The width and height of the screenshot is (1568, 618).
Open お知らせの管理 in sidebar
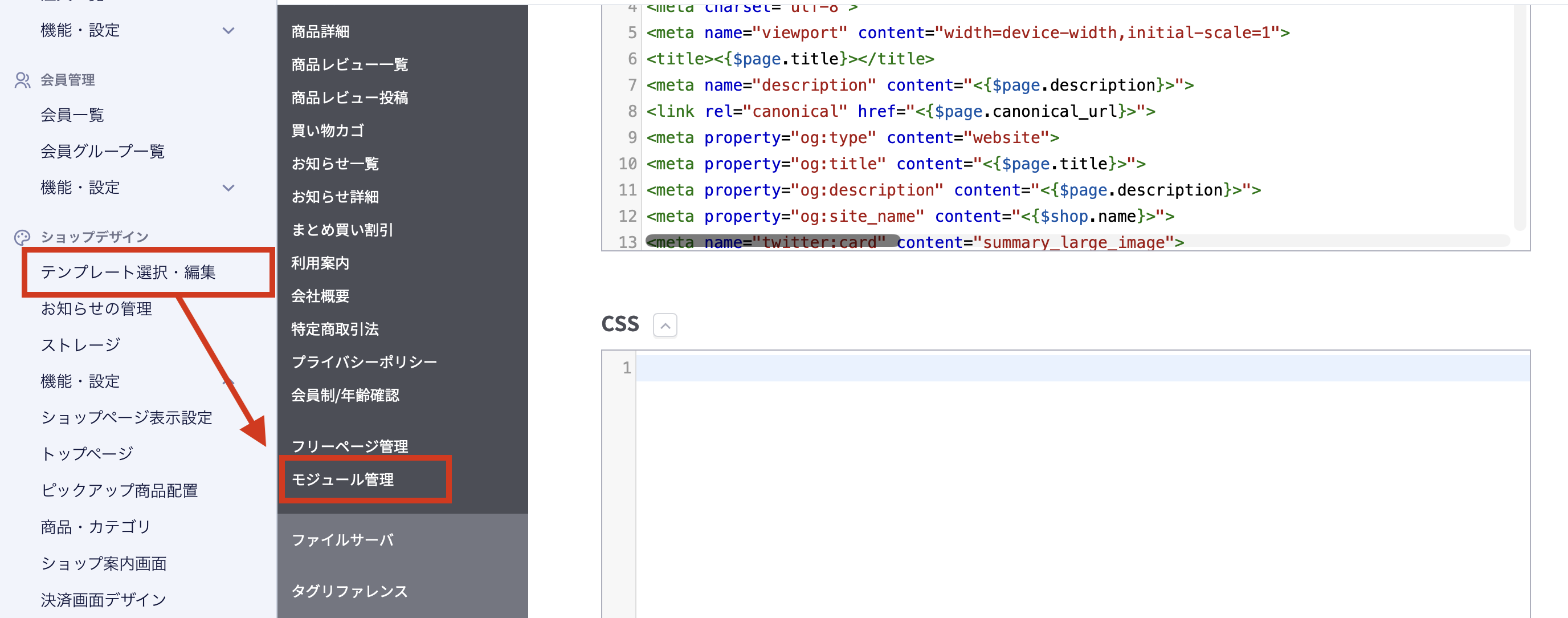pyautogui.click(x=96, y=308)
